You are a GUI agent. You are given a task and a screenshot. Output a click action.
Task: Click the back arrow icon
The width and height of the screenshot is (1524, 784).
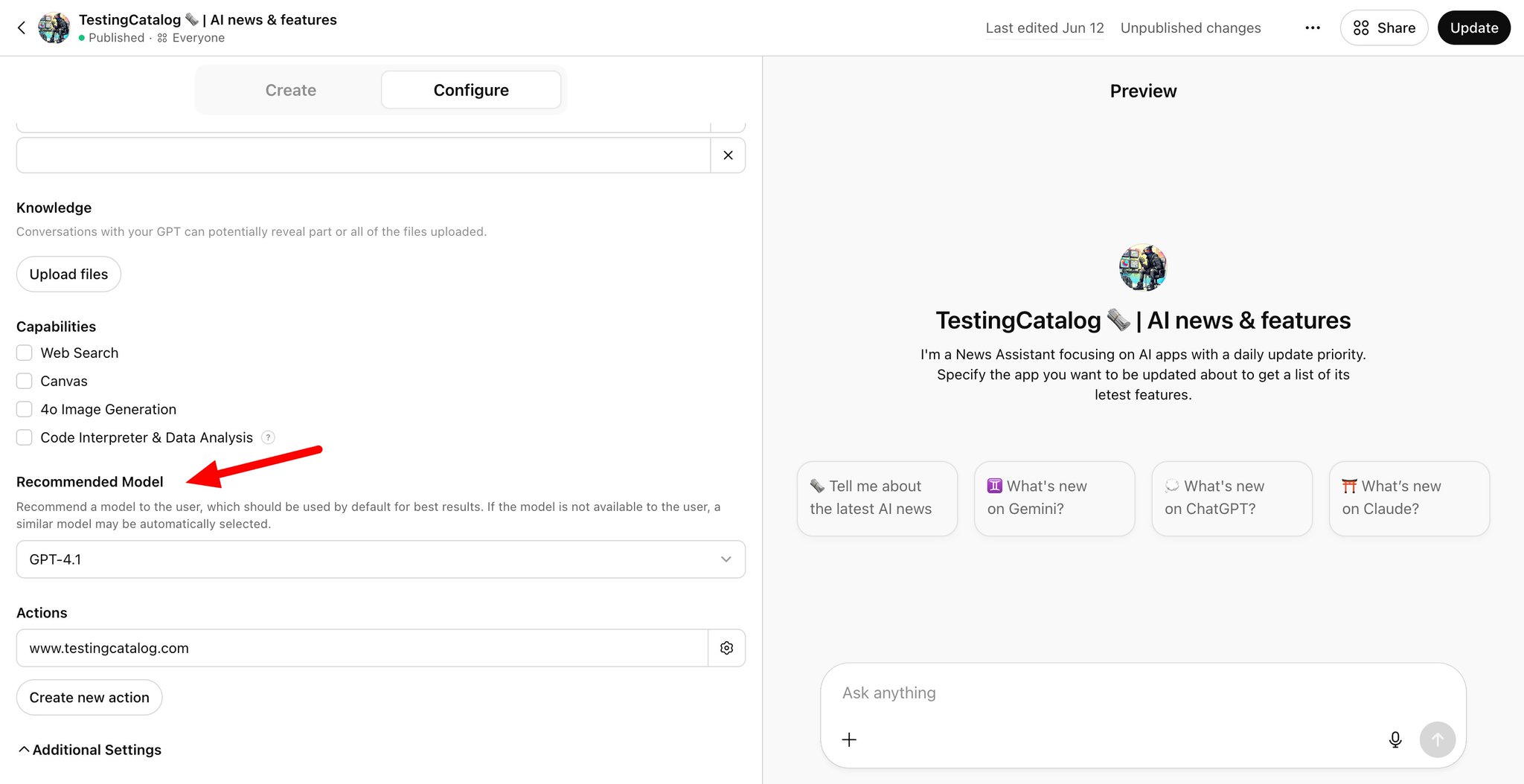tap(22, 28)
